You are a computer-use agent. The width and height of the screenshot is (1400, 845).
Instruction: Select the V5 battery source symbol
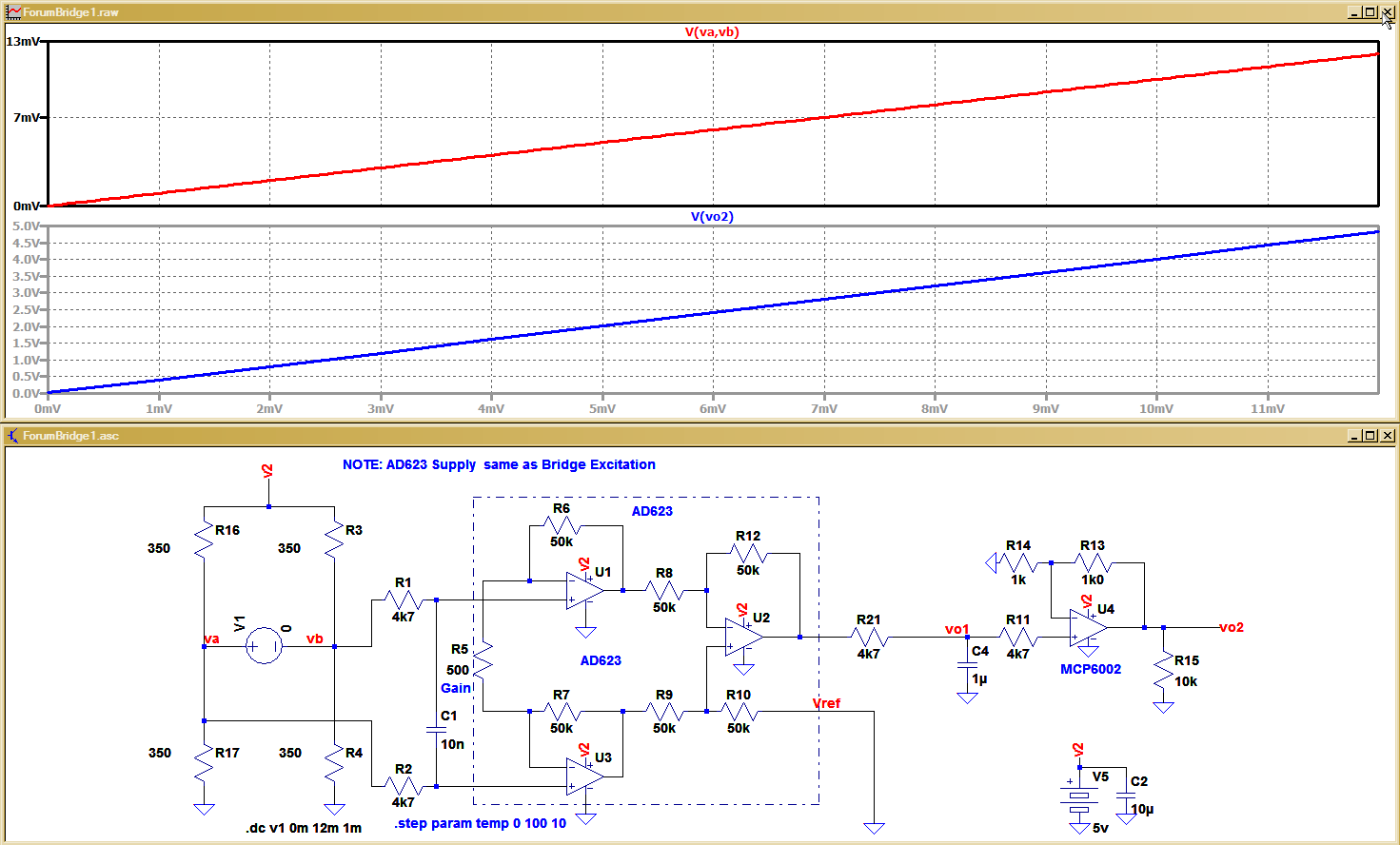1079,798
